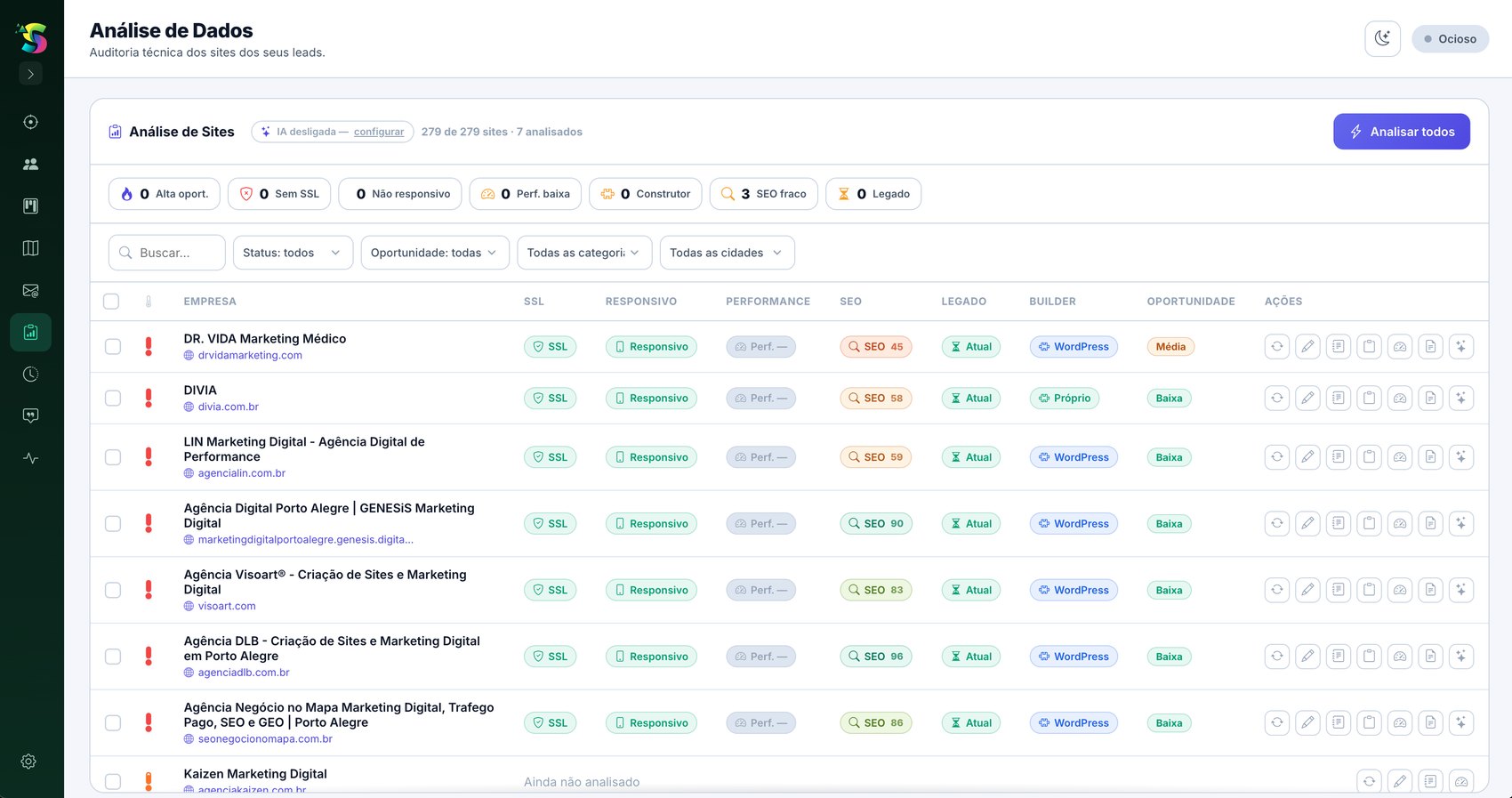Filter by Legado chip
Image resolution: width=1512 pixels, height=798 pixels.
point(873,194)
